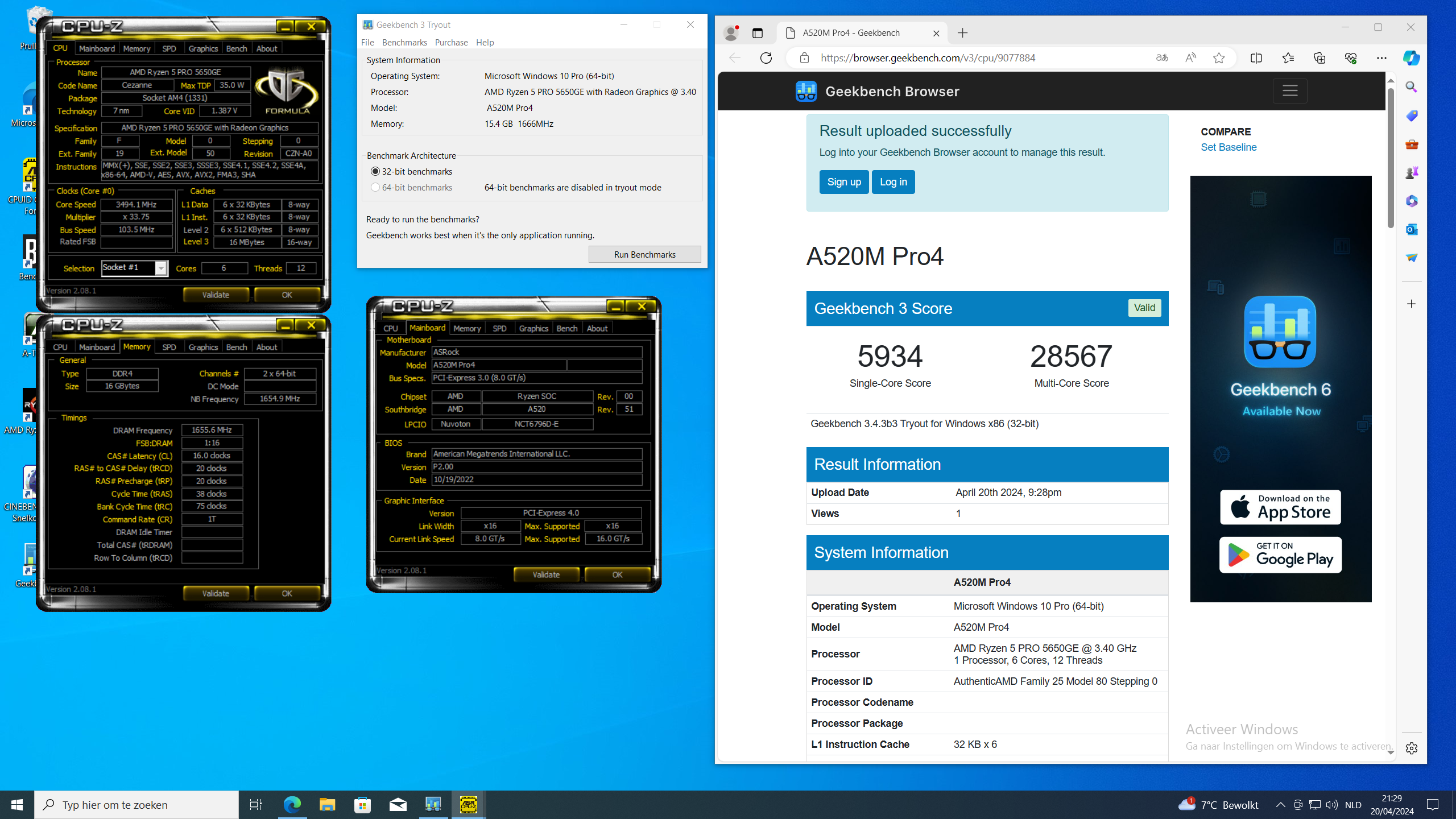The height and width of the screenshot is (819, 1456).
Task: Click the translate page icon
Action: pos(1162,58)
